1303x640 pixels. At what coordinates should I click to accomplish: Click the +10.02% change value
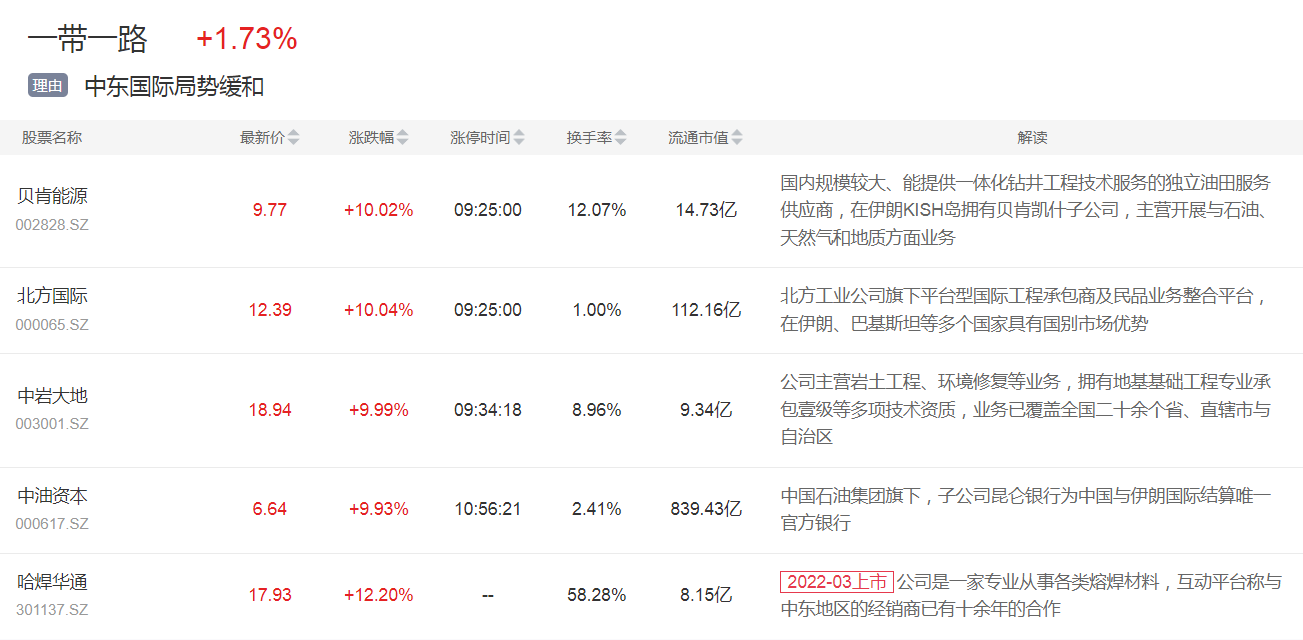[378, 210]
